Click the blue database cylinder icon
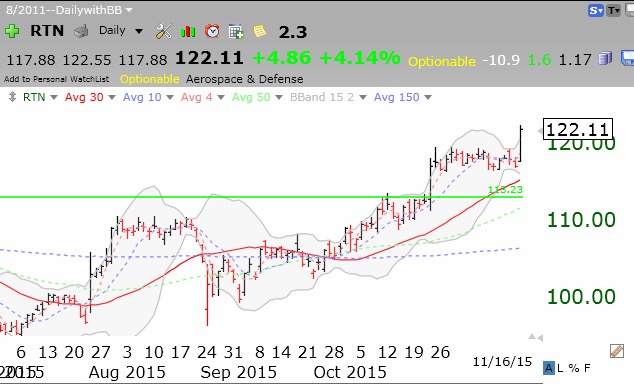 click(605, 58)
